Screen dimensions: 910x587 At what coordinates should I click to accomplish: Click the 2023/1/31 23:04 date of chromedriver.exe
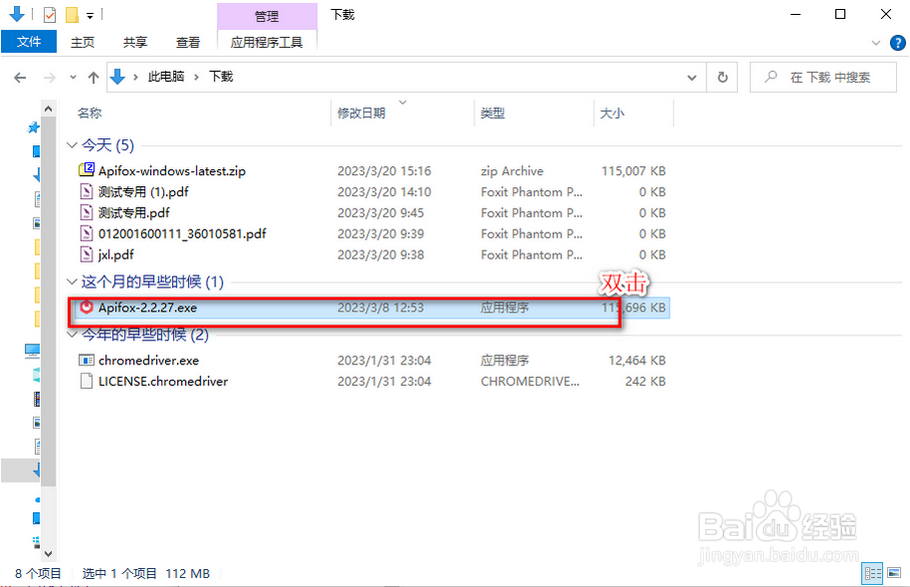pyautogui.click(x=384, y=360)
